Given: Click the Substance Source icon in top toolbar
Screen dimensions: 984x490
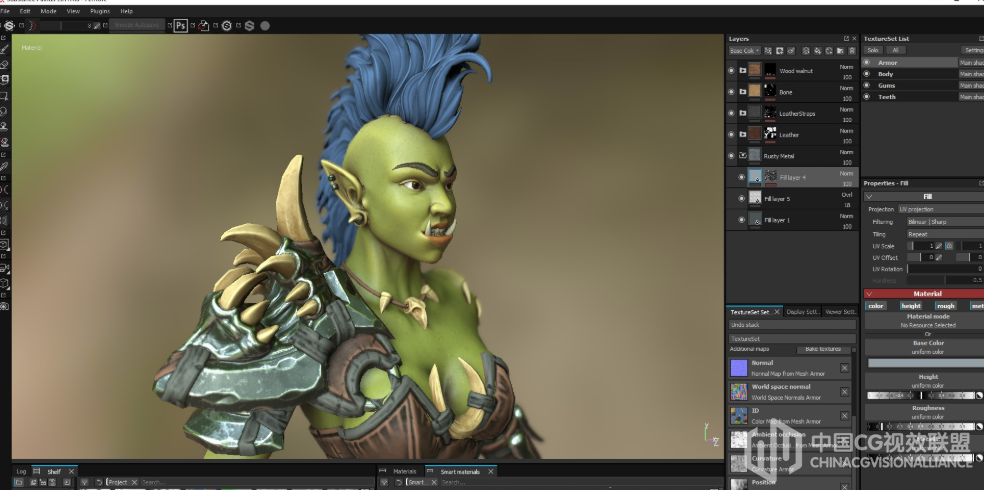Looking at the screenshot, I should click(227, 26).
